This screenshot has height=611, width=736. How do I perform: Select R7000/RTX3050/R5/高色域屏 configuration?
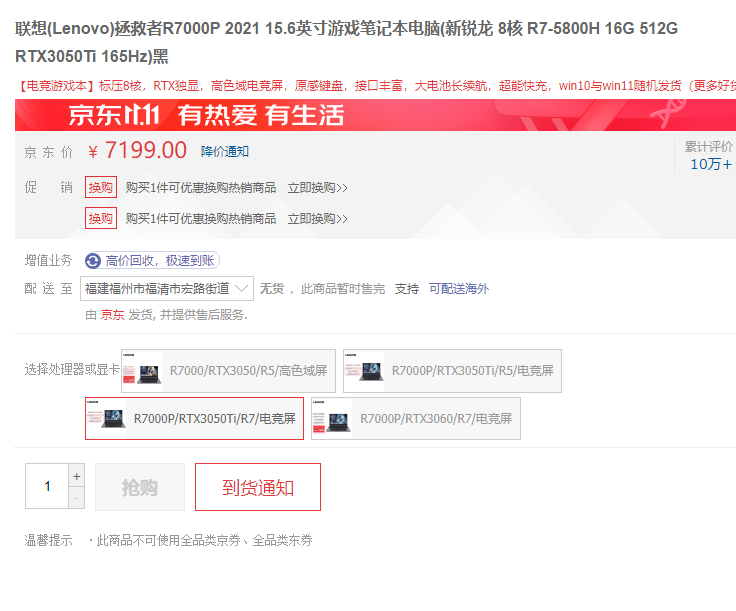click(x=228, y=371)
